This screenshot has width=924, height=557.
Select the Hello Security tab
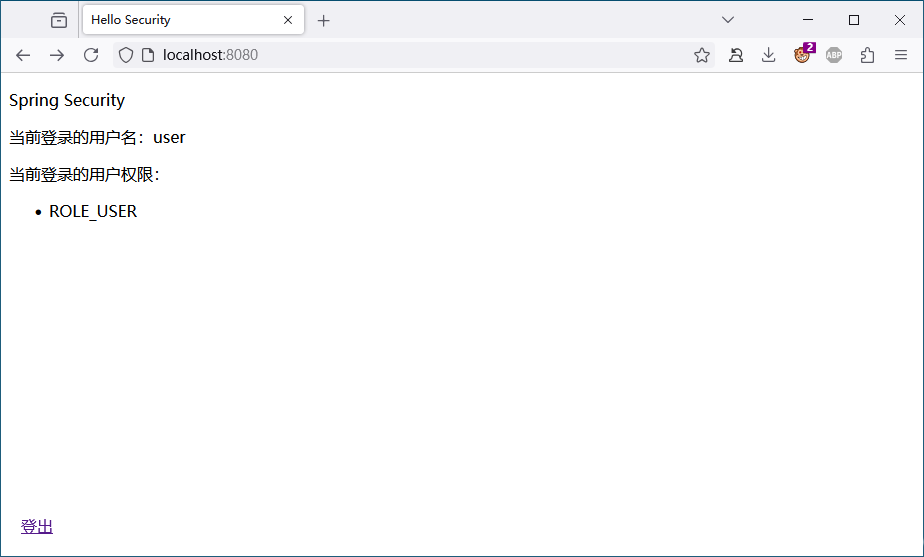(193, 20)
